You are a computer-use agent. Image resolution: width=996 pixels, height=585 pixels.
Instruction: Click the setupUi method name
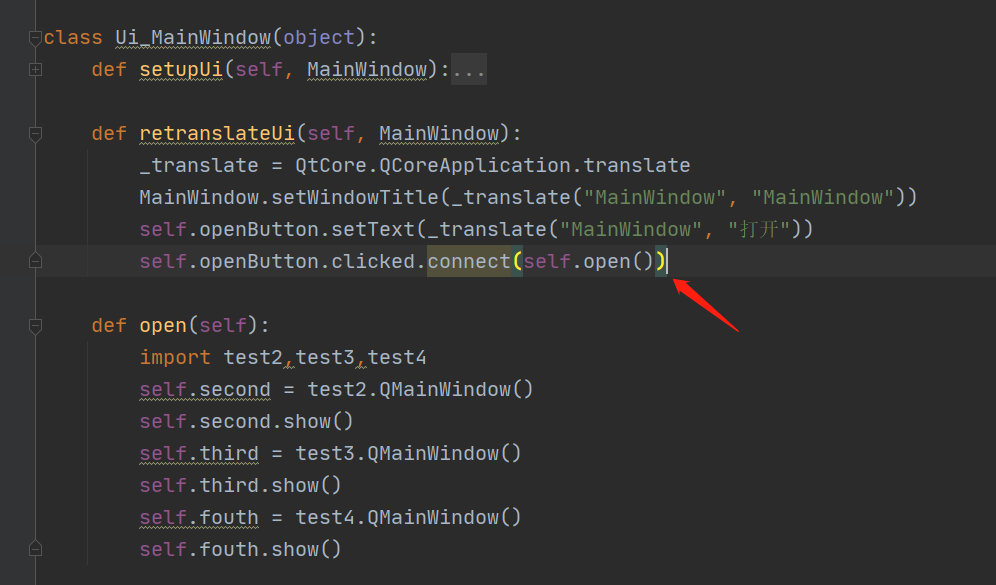click(180, 70)
